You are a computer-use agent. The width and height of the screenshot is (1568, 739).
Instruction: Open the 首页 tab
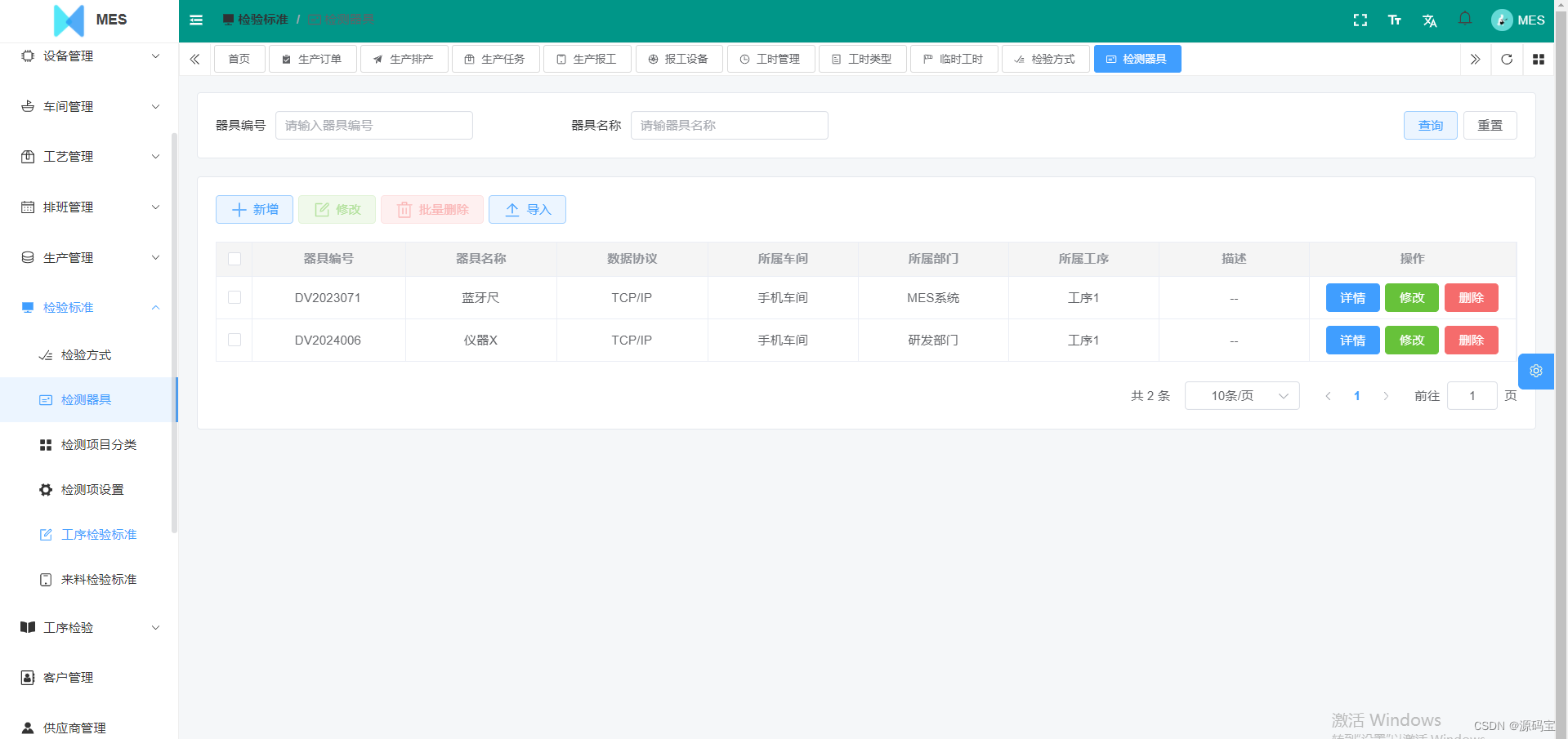(x=239, y=58)
